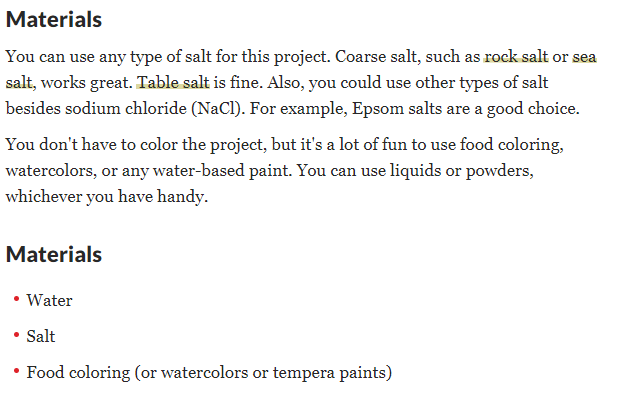Click the words 'Coarse salt' in first paragraph
The image size is (619, 401).
tap(378, 56)
